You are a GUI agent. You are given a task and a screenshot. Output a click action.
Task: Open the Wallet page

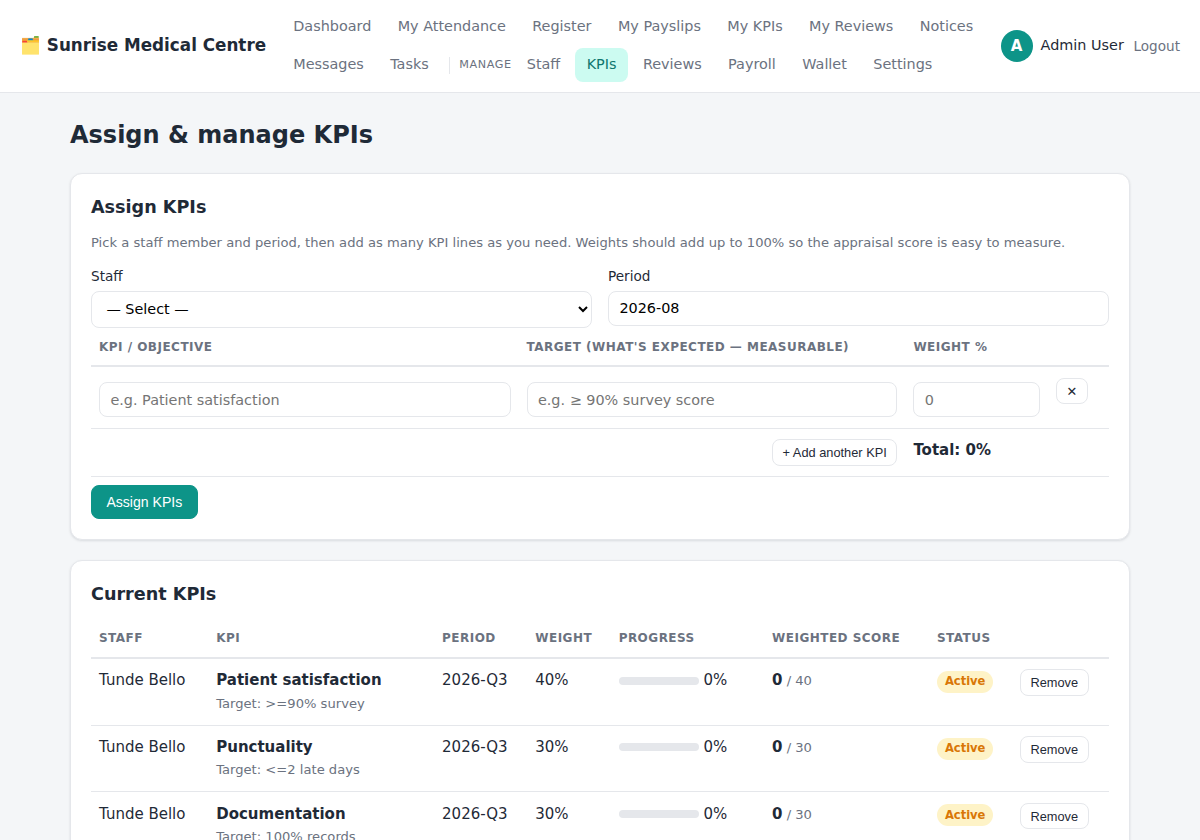click(x=824, y=64)
